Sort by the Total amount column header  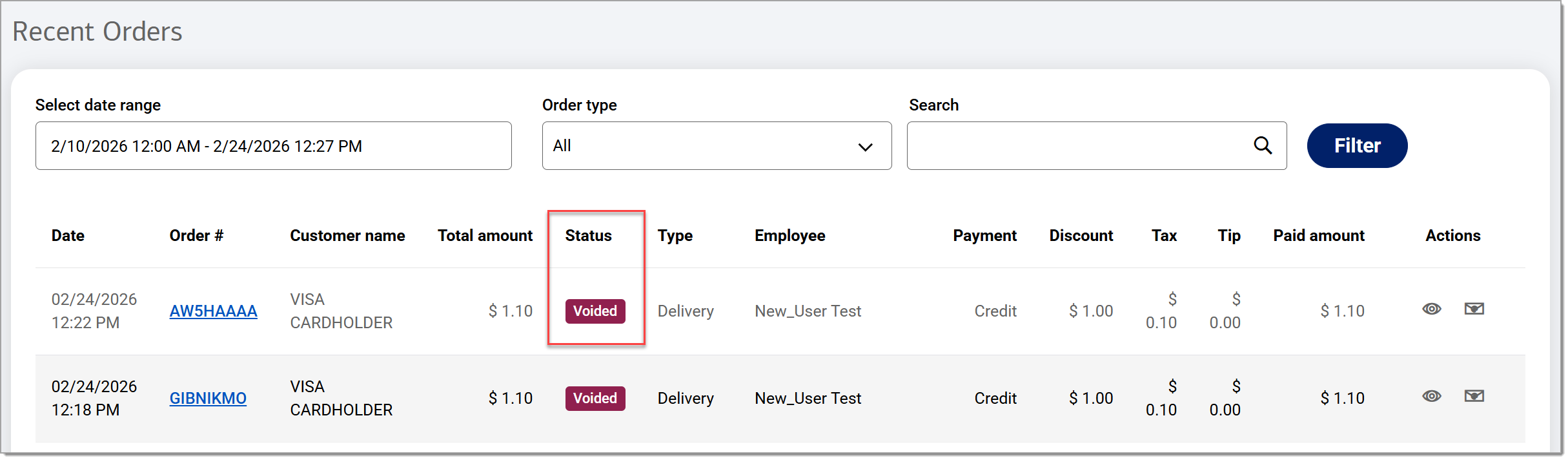tap(485, 235)
